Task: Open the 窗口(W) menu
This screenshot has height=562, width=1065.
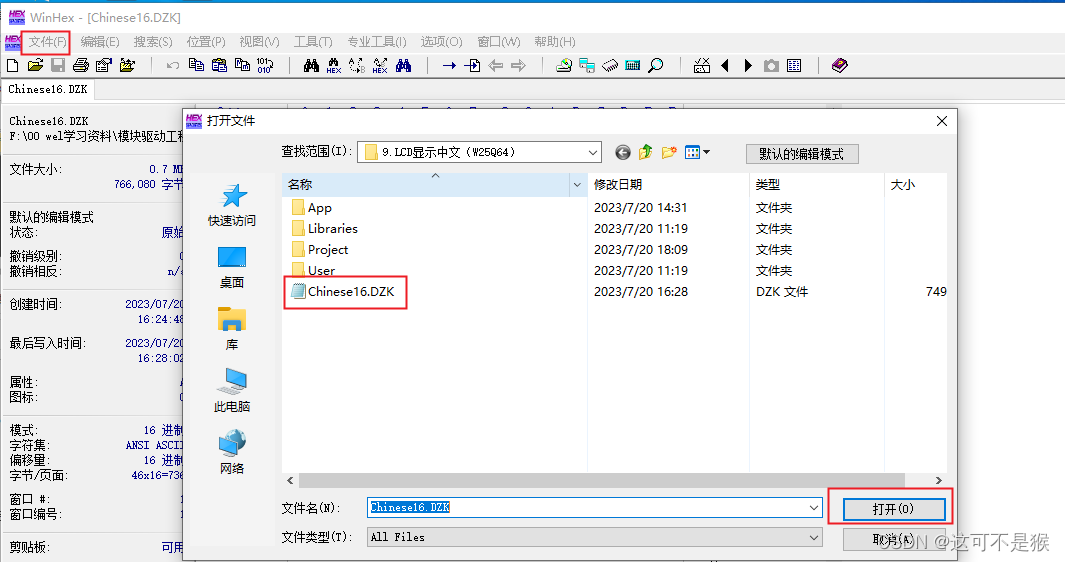Action: 499,41
